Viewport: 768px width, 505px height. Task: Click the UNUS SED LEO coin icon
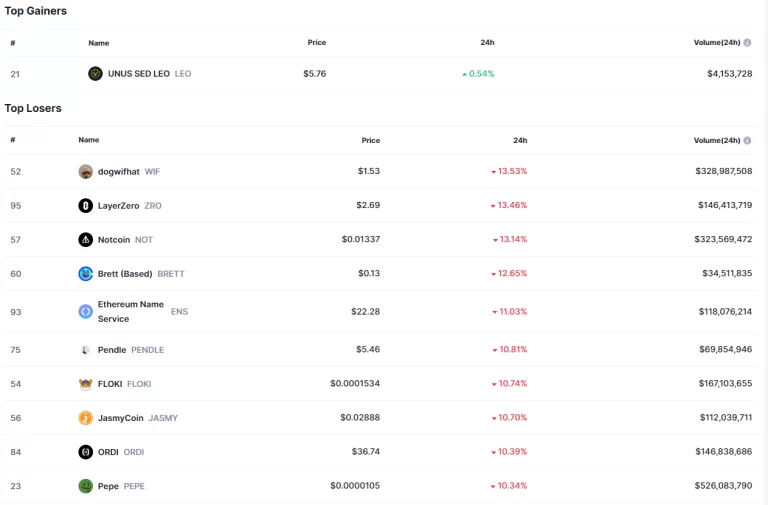click(x=95, y=74)
